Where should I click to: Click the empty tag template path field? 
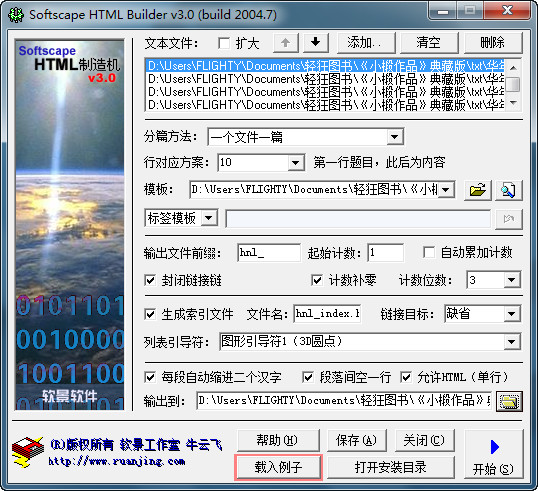click(358, 219)
